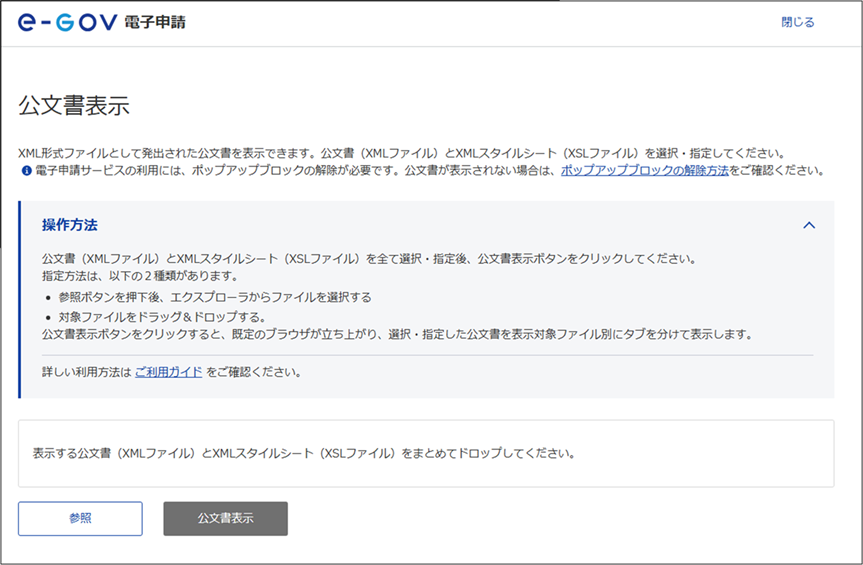
Task: Click the bullet text 対象ファイルをドラッグ＆ドロップする
Action: pos(162,317)
